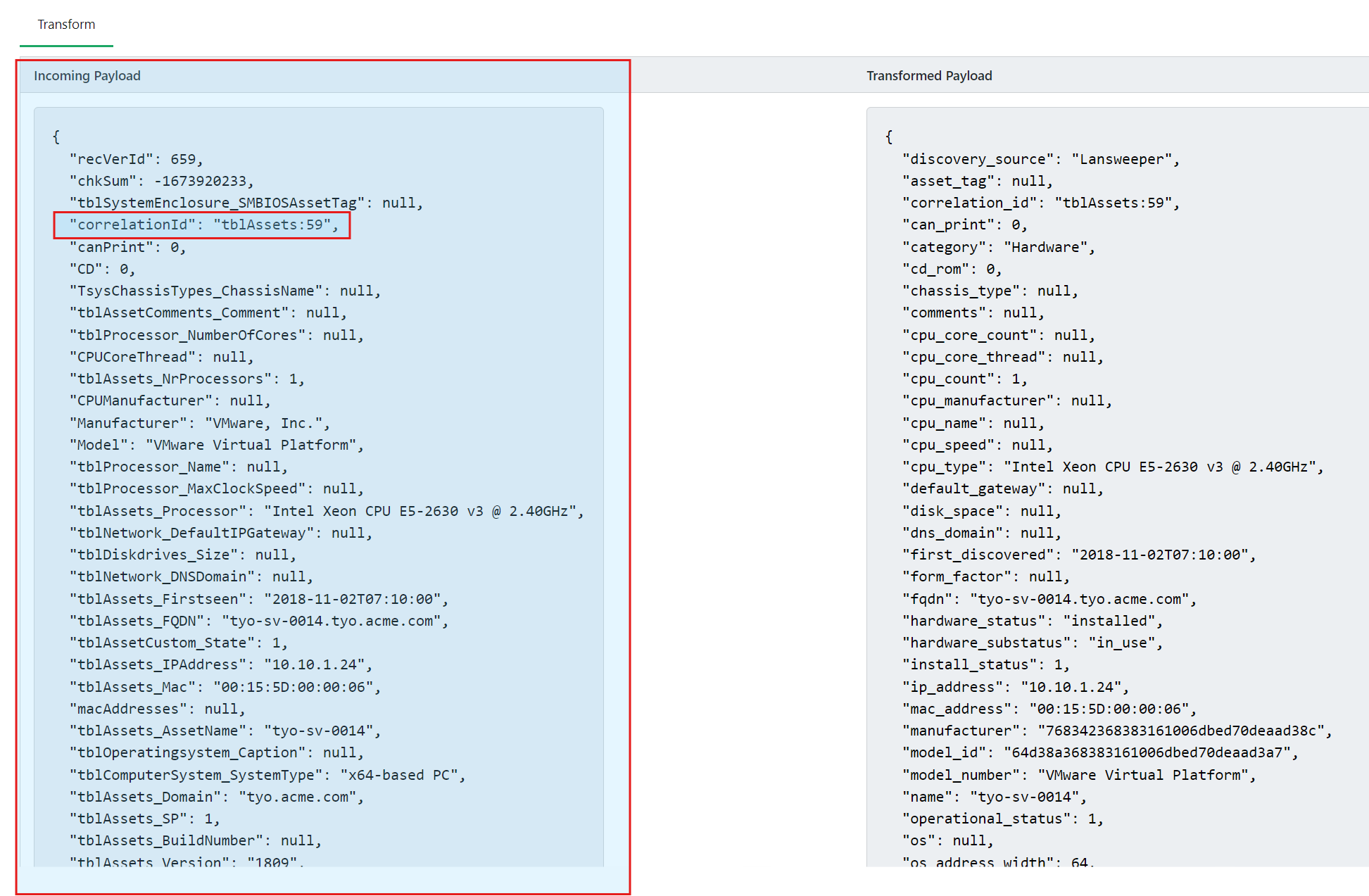Click the "mac_address" transformed line
This screenshot has width=1369, height=896.
coord(1049,709)
